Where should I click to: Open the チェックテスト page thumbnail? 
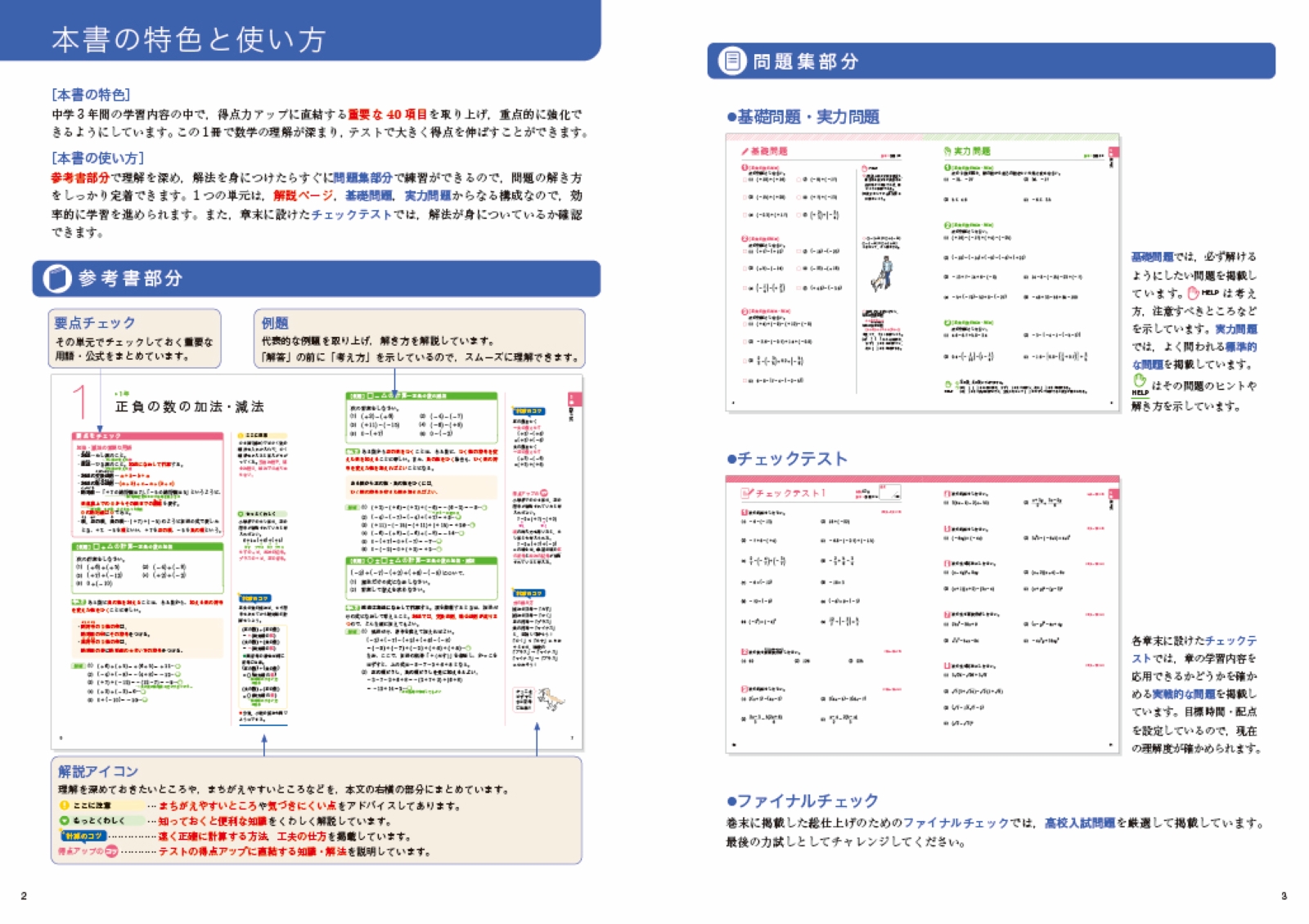[922, 615]
